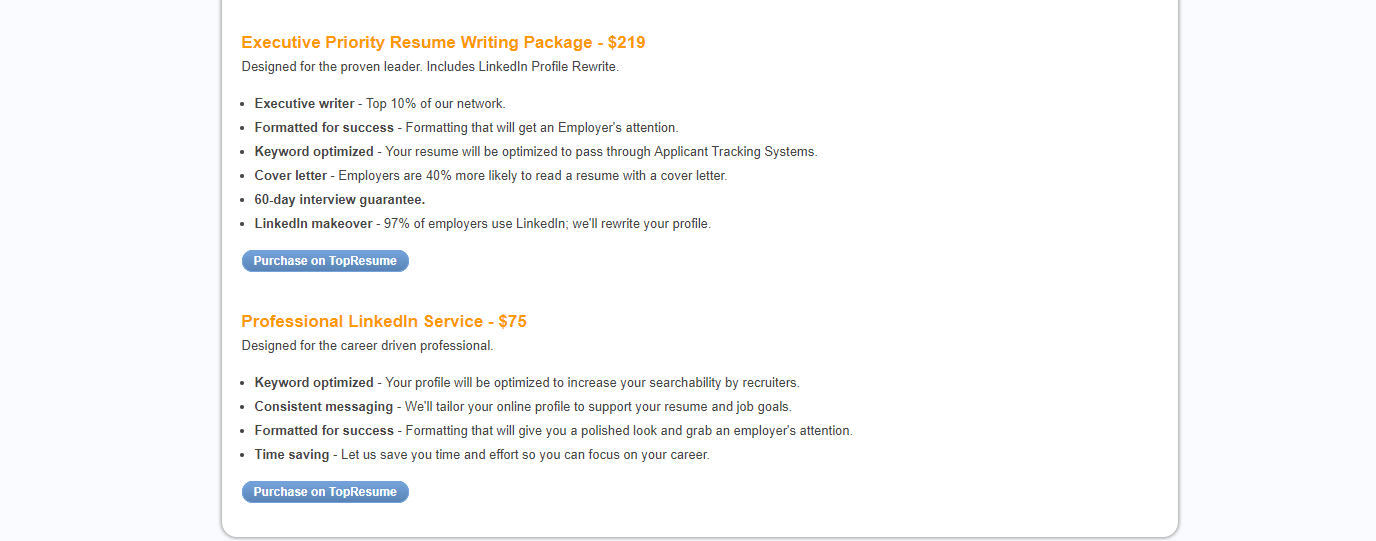Click the 'Time saving' bullet item
The width and height of the screenshot is (1376, 541).
coord(482,455)
